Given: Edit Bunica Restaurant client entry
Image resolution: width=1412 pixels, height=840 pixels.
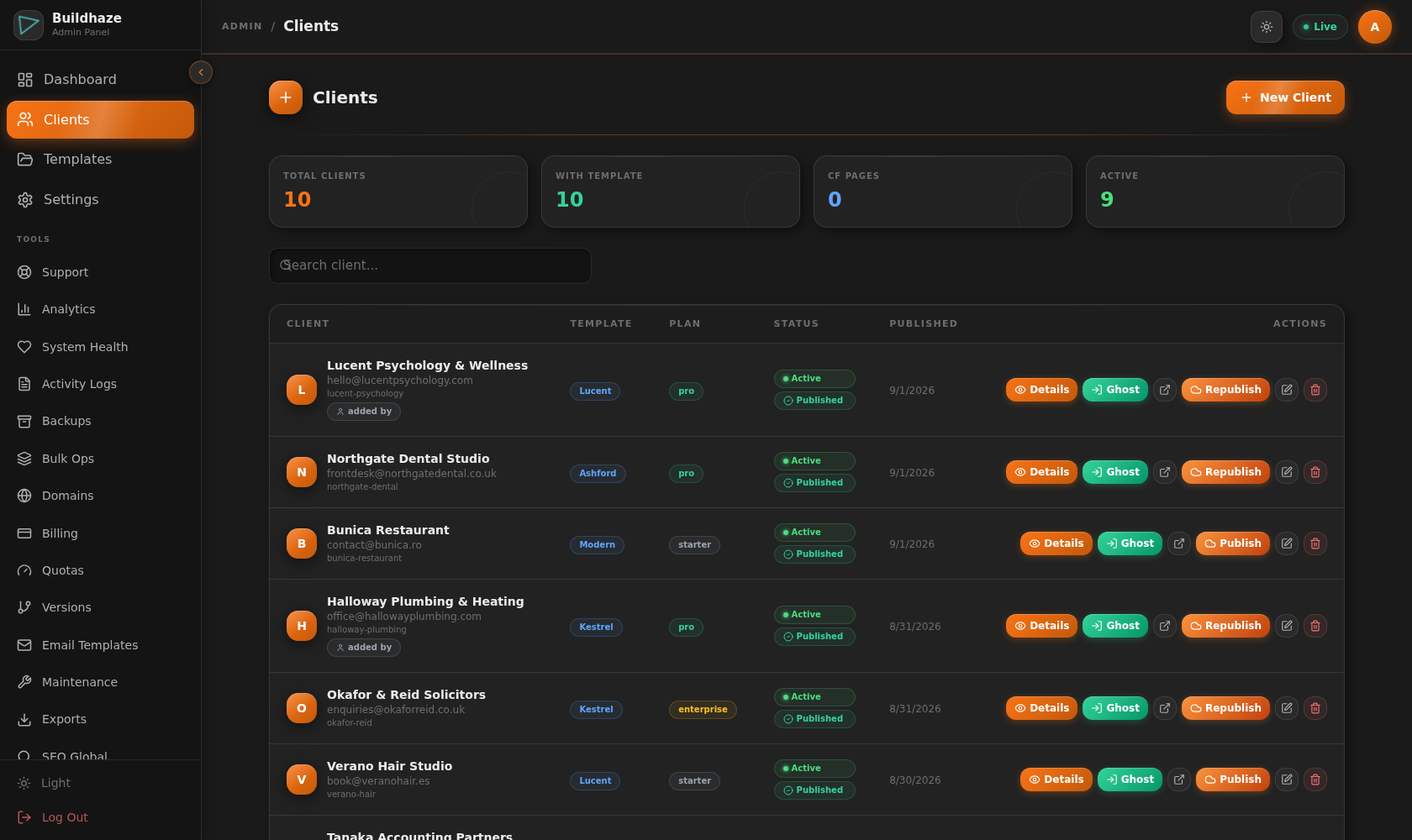Looking at the screenshot, I should coord(1287,543).
